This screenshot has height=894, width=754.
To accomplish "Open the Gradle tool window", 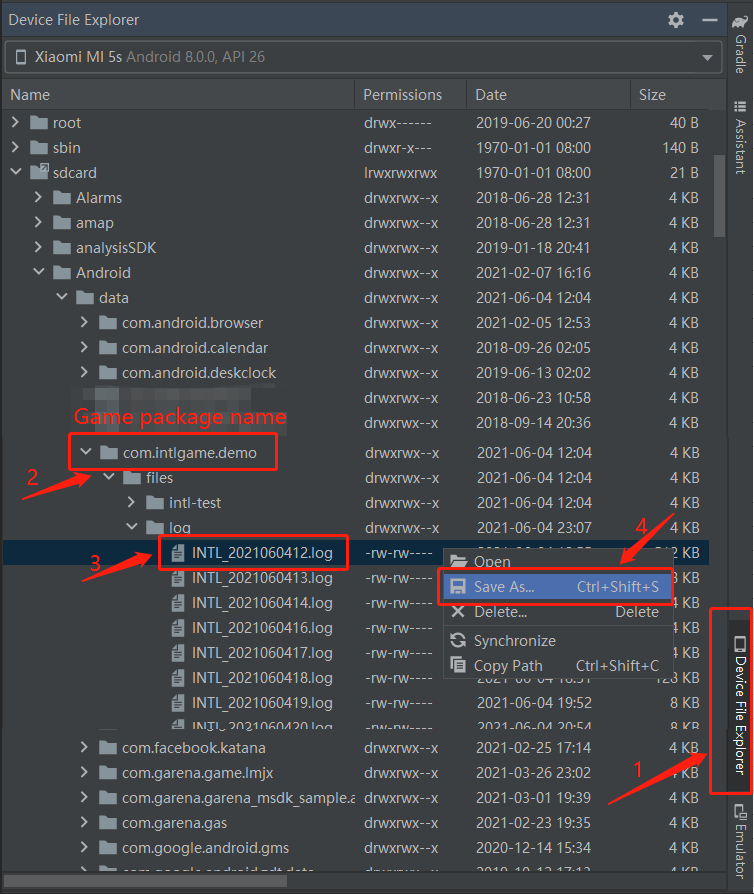I will [740, 45].
